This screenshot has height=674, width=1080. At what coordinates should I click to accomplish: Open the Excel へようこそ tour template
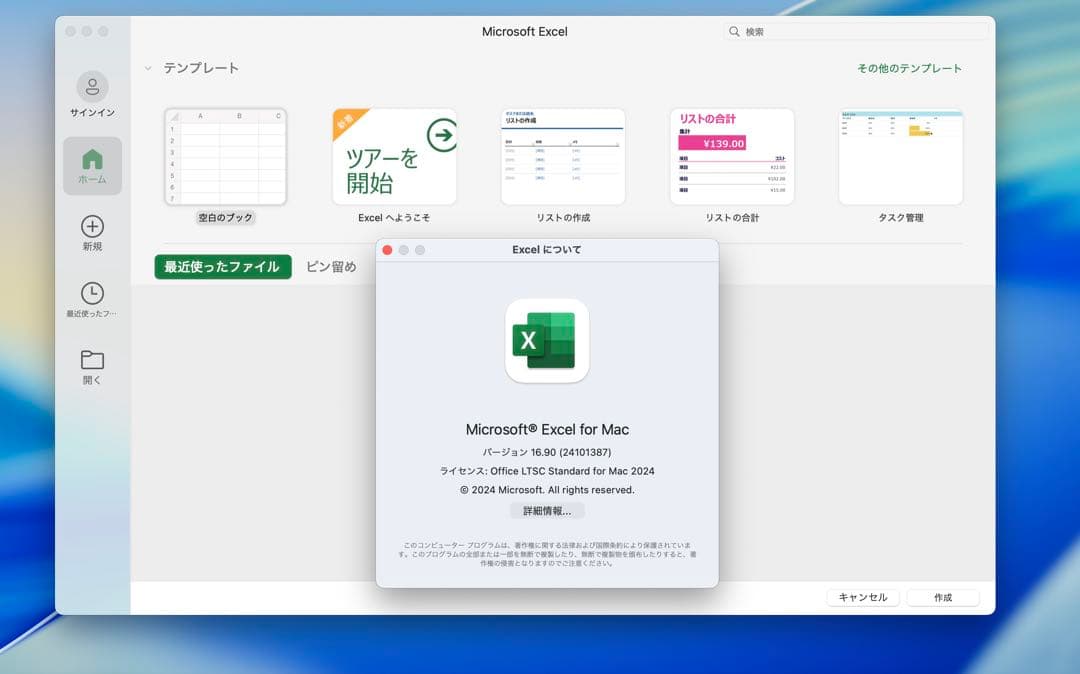[393, 155]
